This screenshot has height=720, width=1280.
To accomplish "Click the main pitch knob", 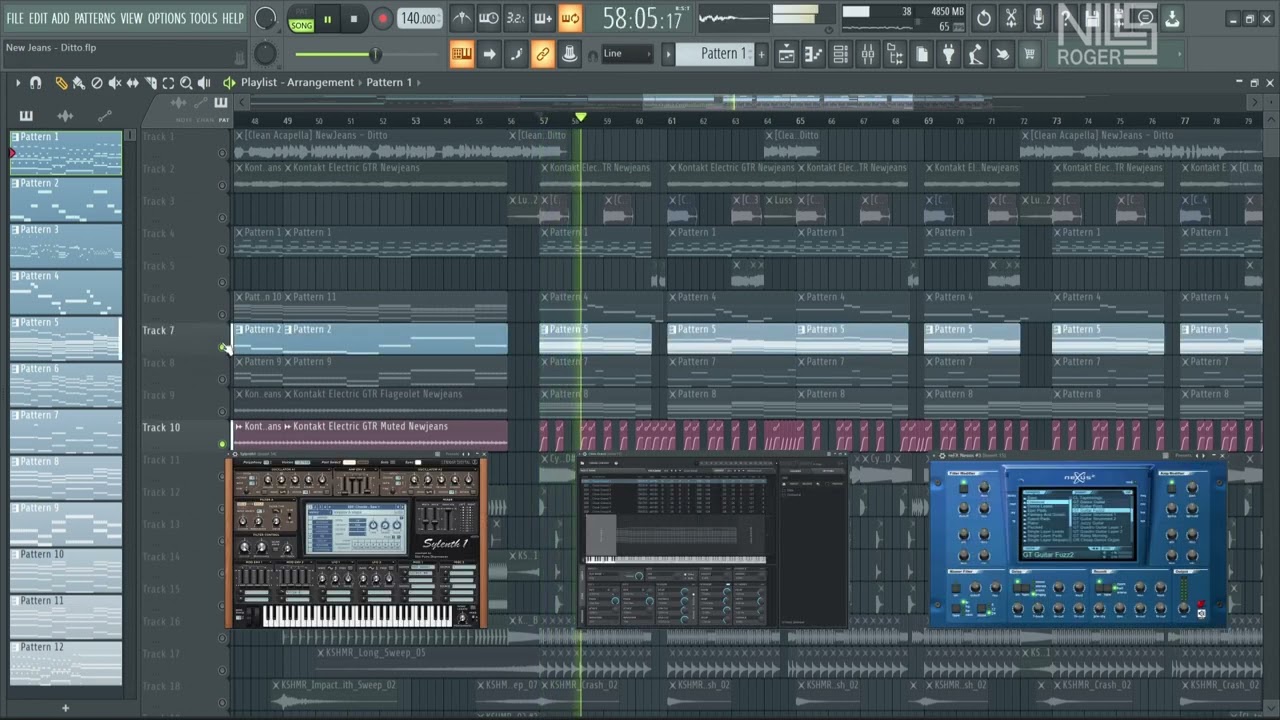I will point(265,54).
